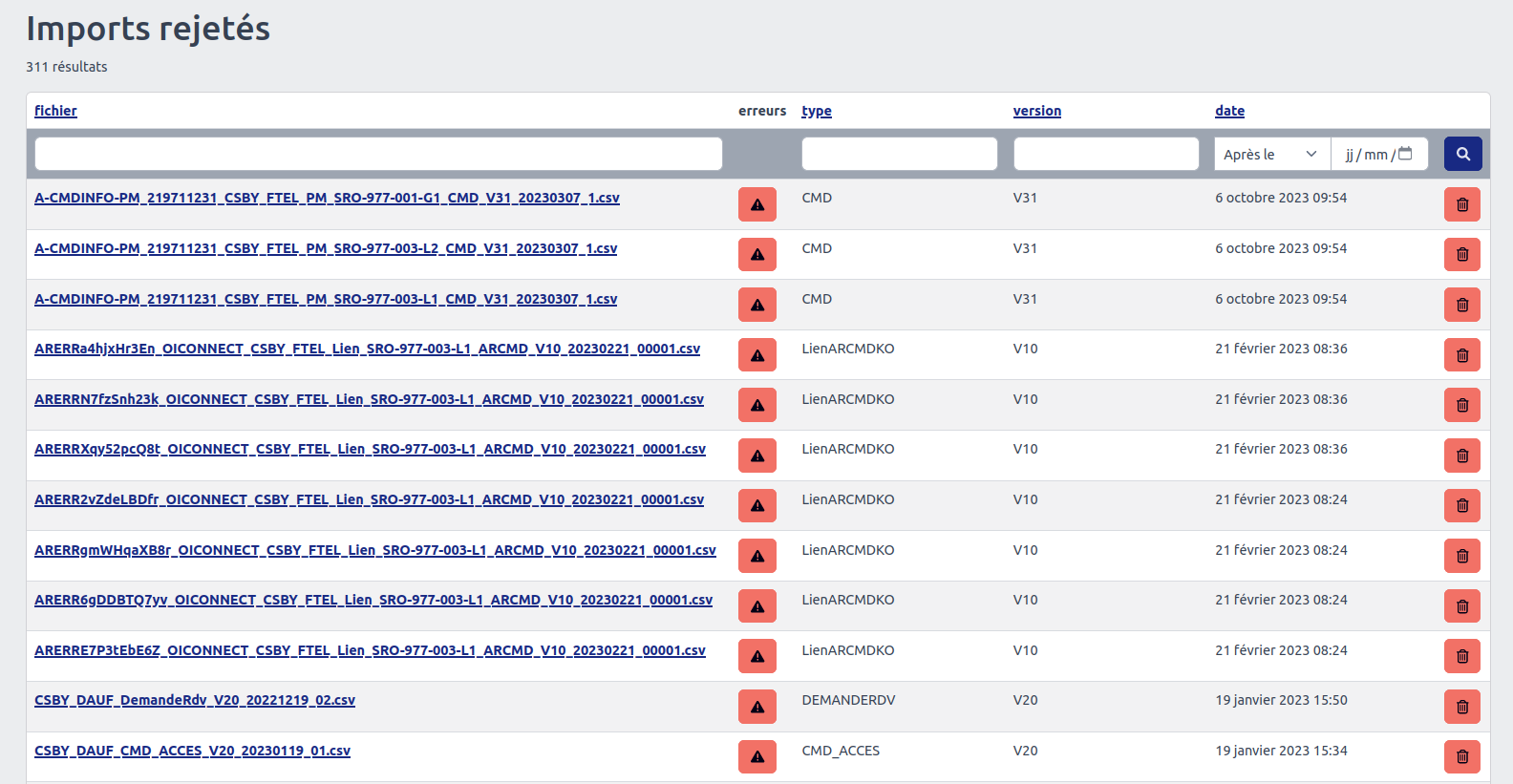Show errors for ARERRE7P3tEbE6Z file
The height and width of the screenshot is (784, 1513).
(756, 657)
